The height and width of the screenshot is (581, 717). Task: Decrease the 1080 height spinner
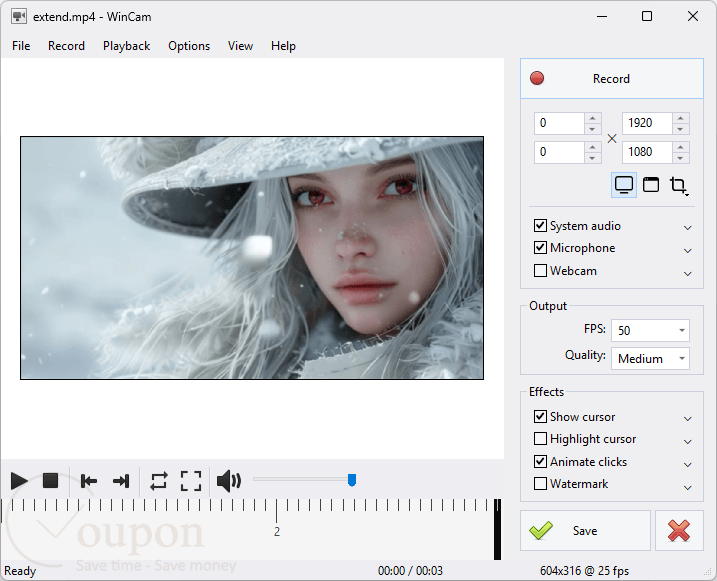(x=681, y=158)
